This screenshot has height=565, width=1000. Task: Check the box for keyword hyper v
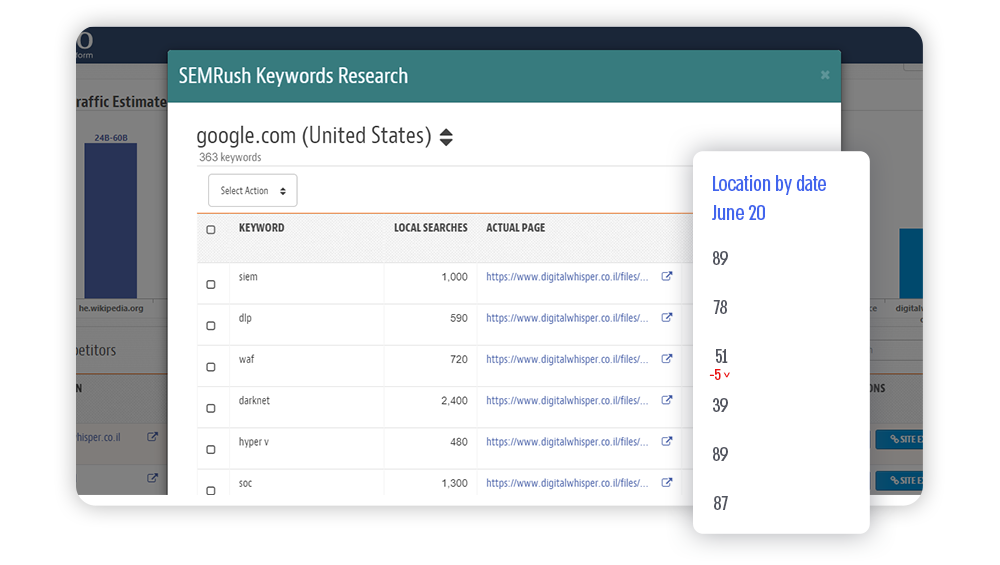point(211,450)
